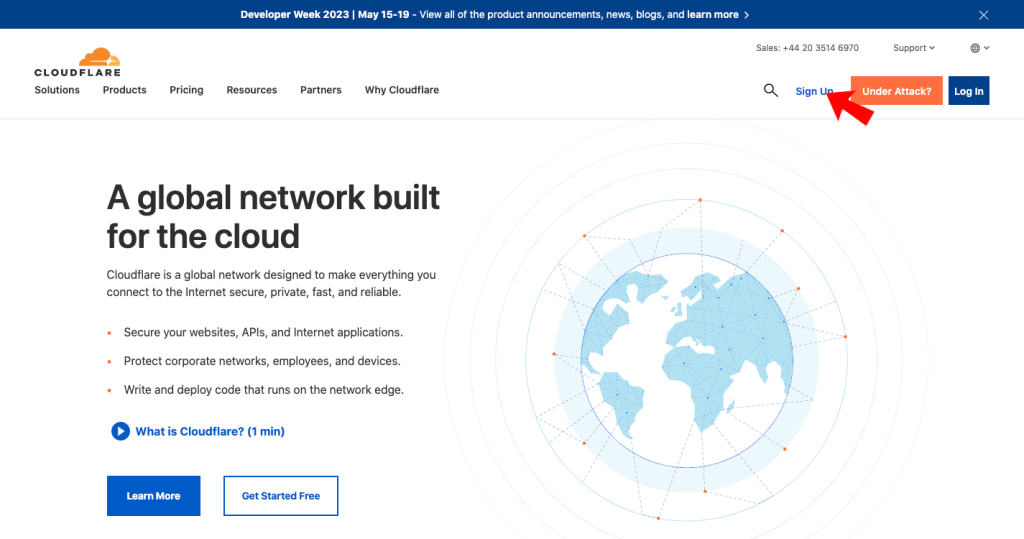Click the A global network built headline
1024x539 pixels.
pos(273,216)
